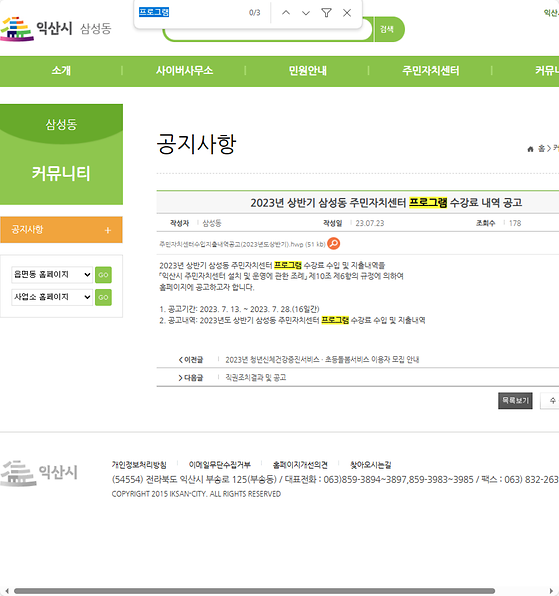Click the home icon in breadcrumb
The image size is (559, 596).
(530, 149)
